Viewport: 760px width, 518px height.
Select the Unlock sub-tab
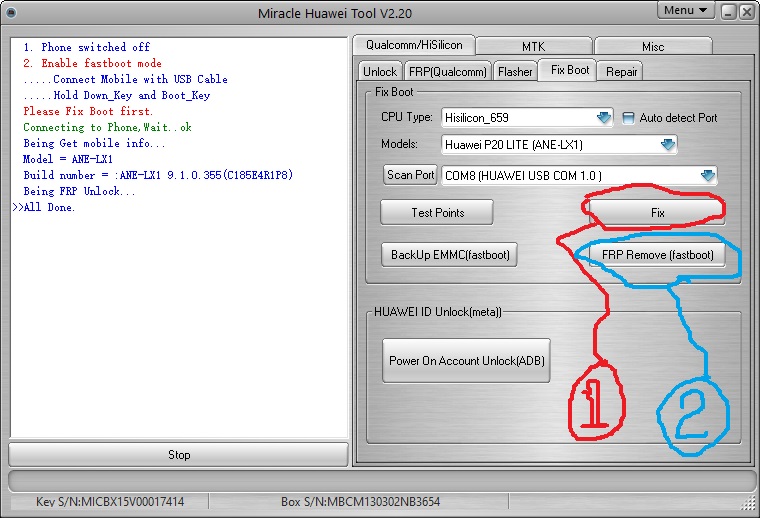tap(380, 72)
